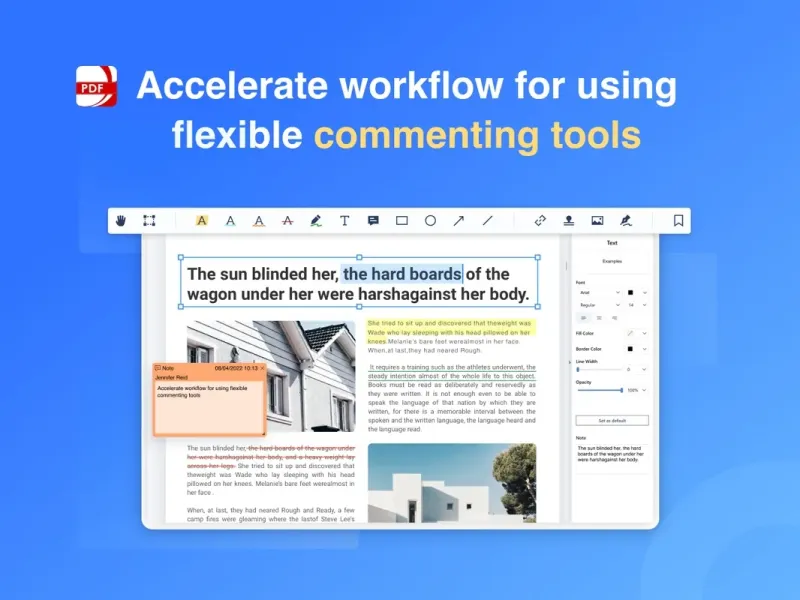Click the Opacity slider
This screenshot has height=600, width=800.
tap(600, 390)
